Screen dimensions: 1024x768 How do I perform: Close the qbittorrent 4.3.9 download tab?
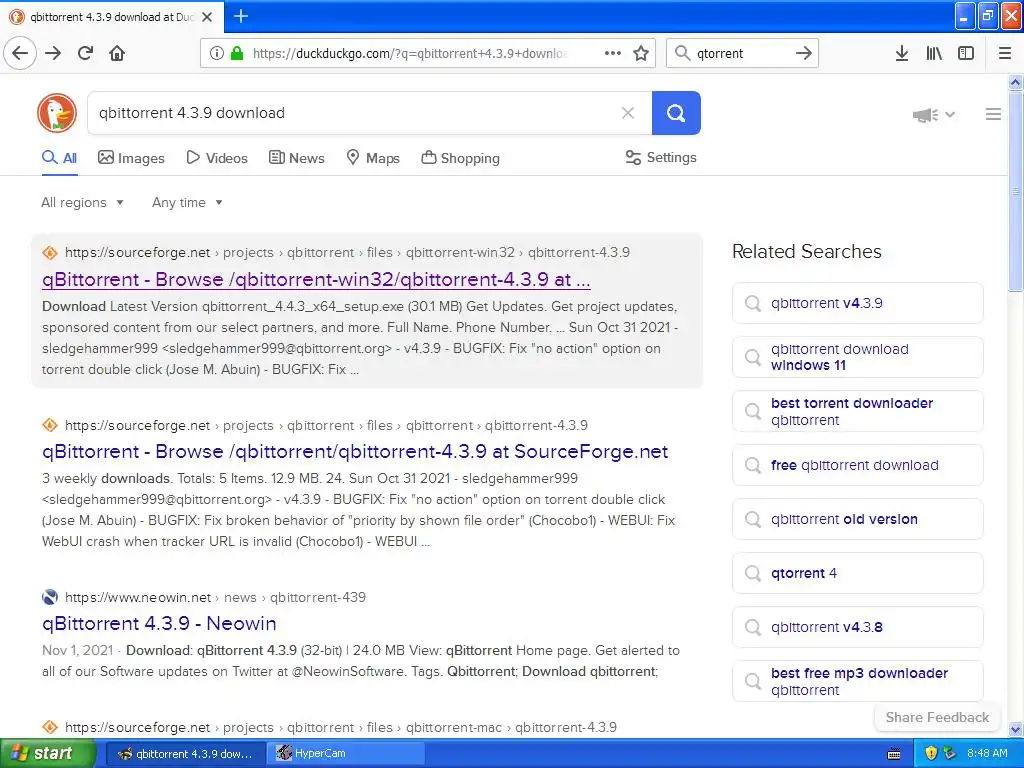point(207,17)
